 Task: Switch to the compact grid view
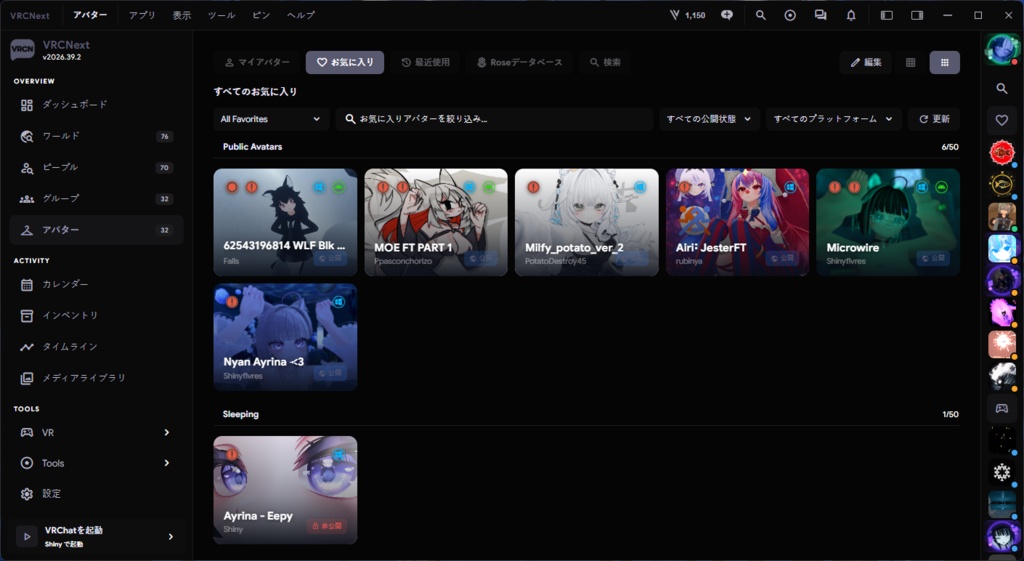tap(910, 63)
